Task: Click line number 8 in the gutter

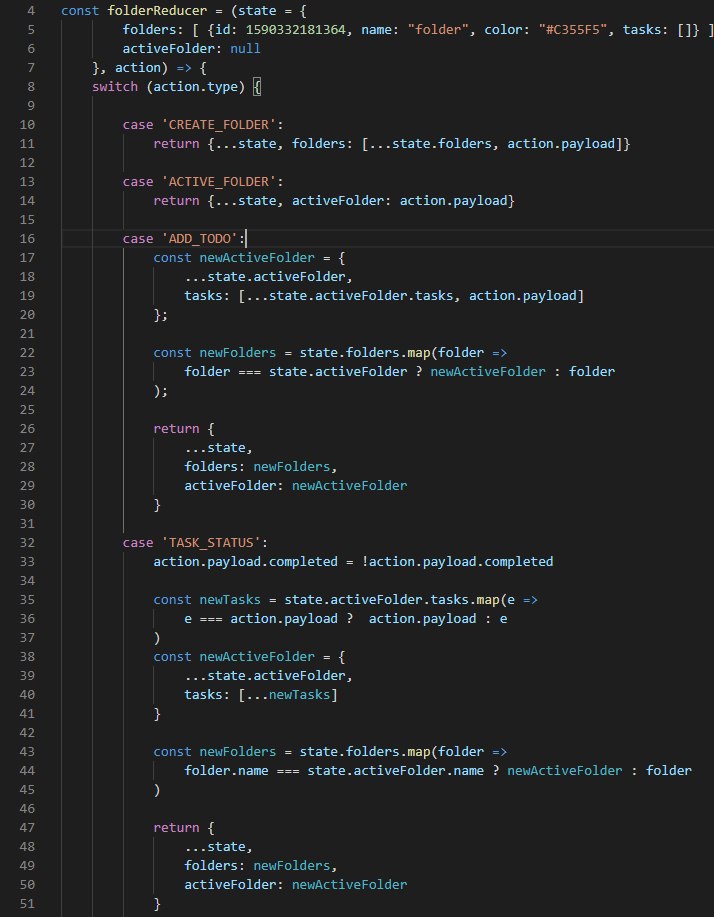Action: click(x=30, y=87)
